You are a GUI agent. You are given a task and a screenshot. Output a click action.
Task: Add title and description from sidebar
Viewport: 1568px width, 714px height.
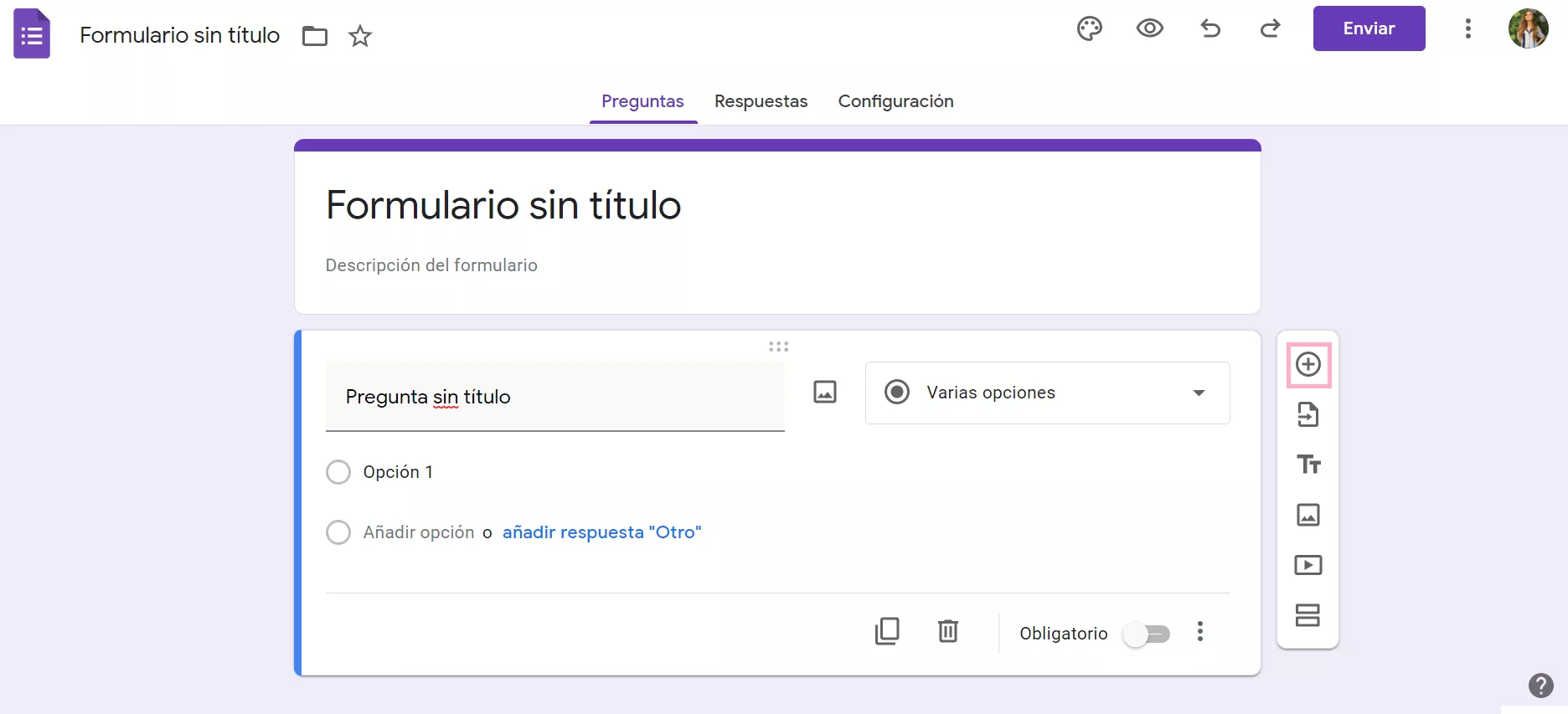(1308, 465)
